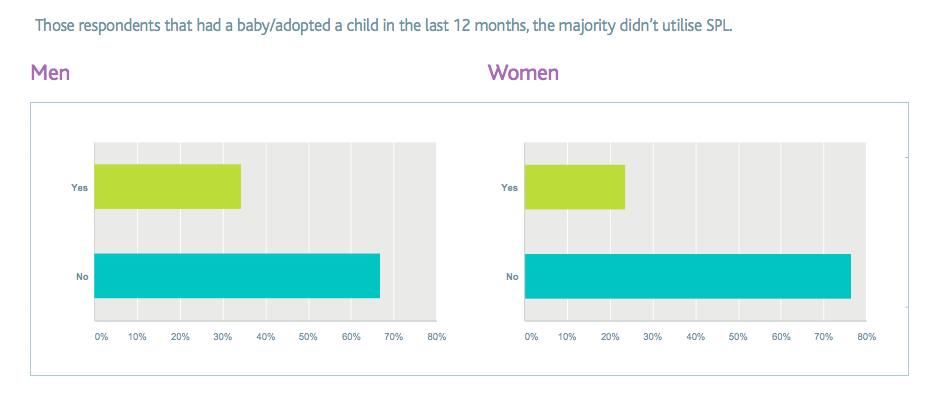
Task: Click the 40% axis label in Men chart
Action: pos(266,337)
